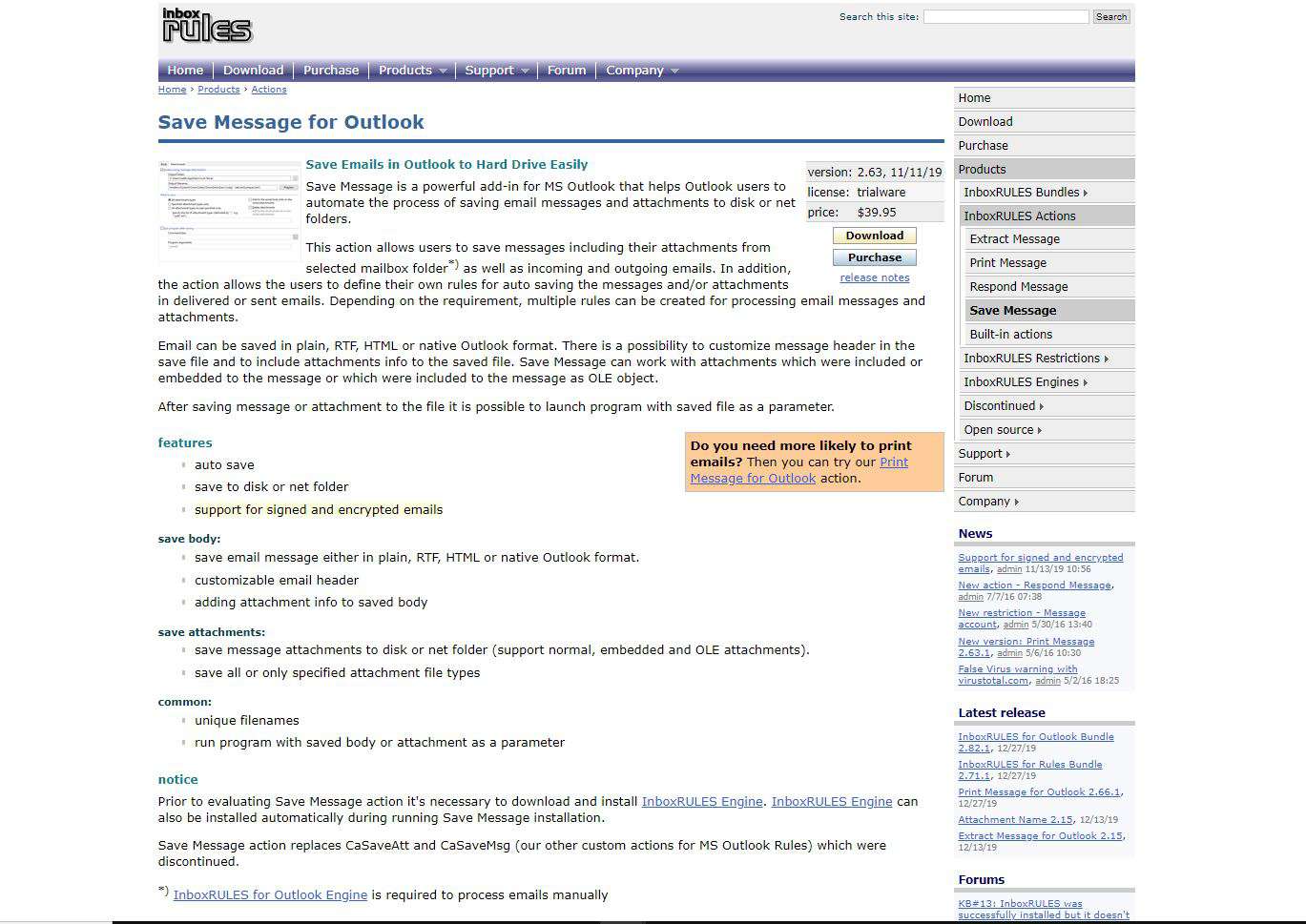Open InboxRULES for Outlook Bundle 2.82.1 release
The image size is (1306, 924).
tap(1035, 742)
